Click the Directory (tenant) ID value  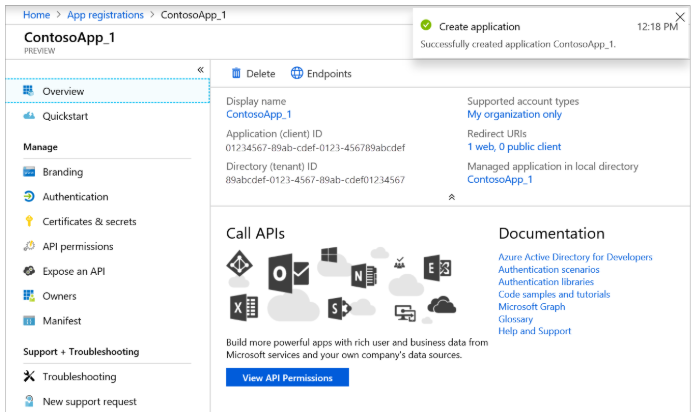point(315,180)
